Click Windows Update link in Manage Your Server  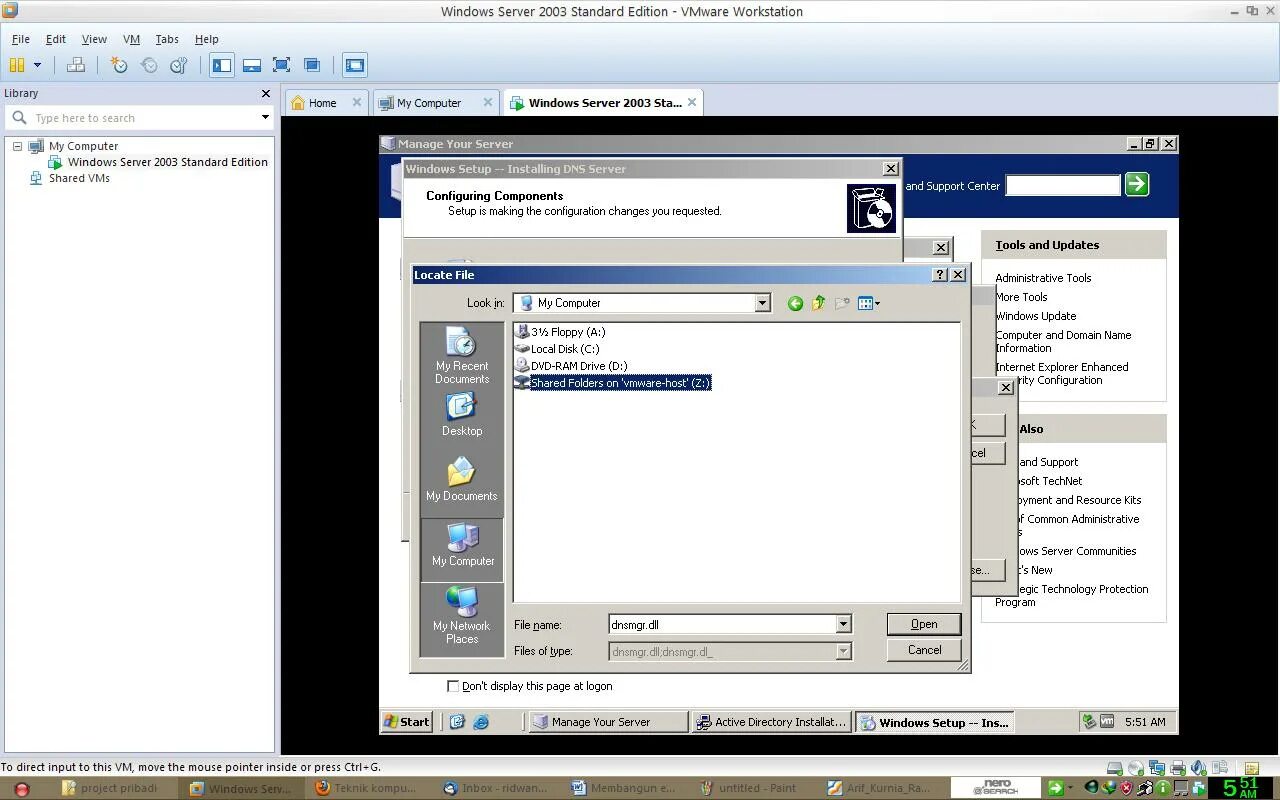click(1035, 316)
